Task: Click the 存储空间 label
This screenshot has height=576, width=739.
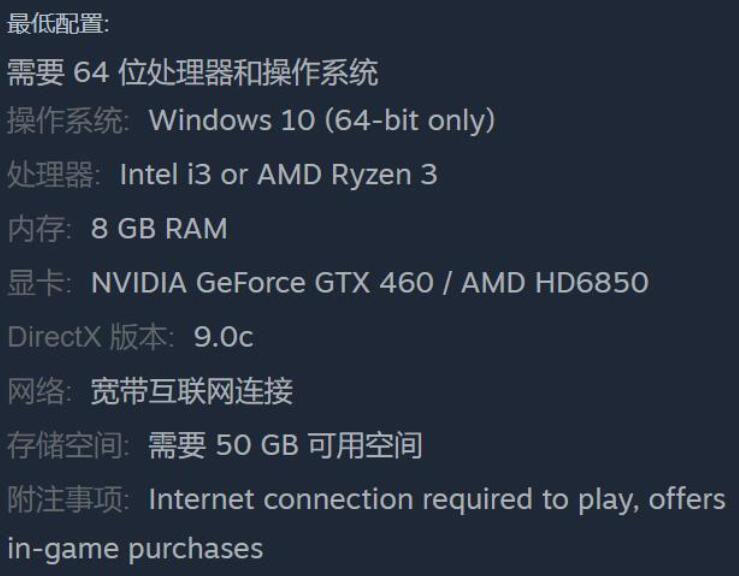Action: [67, 445]
